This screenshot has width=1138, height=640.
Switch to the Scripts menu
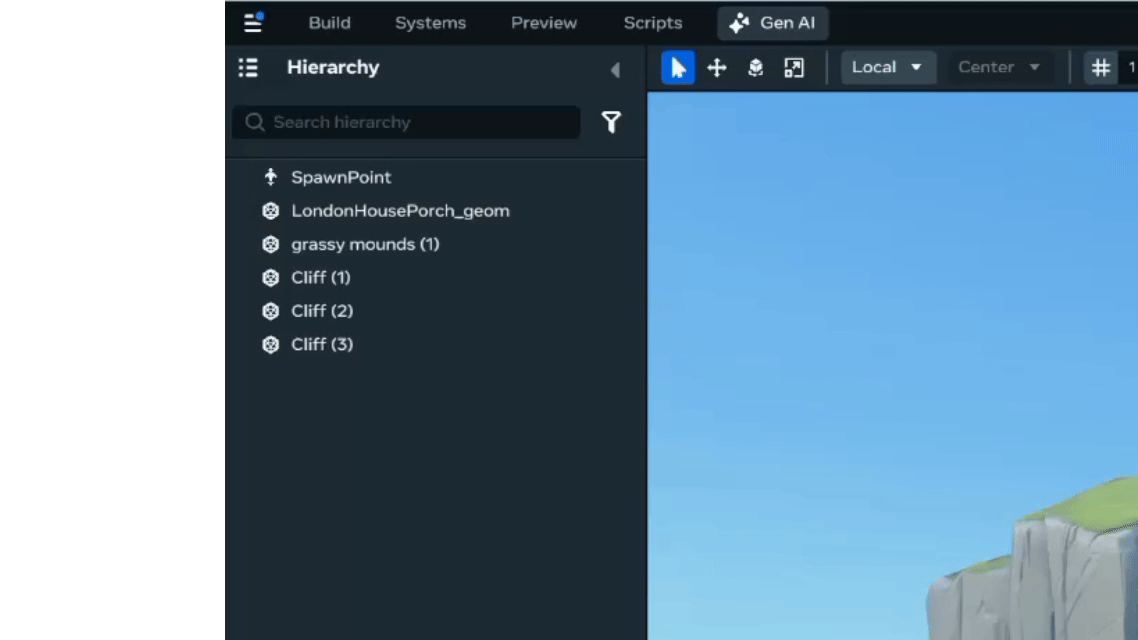click(652, 23)
